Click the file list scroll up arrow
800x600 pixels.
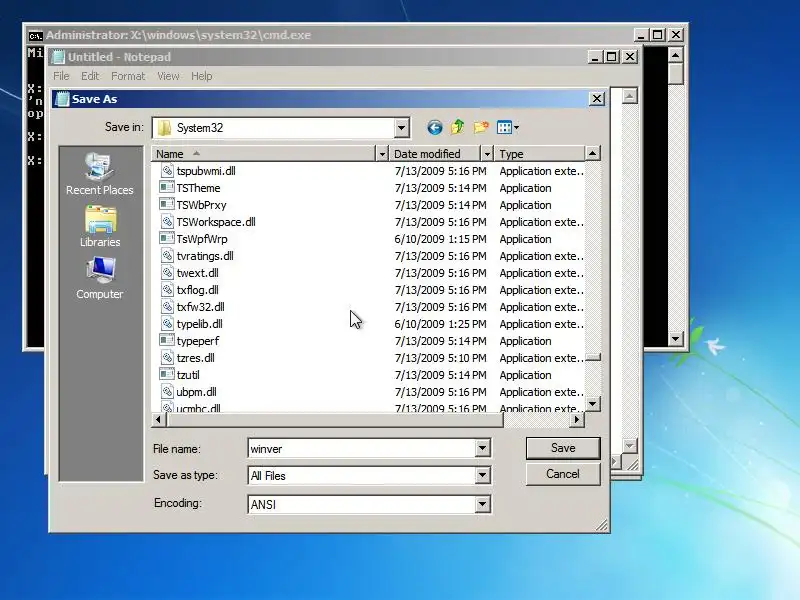coord(592,153)
